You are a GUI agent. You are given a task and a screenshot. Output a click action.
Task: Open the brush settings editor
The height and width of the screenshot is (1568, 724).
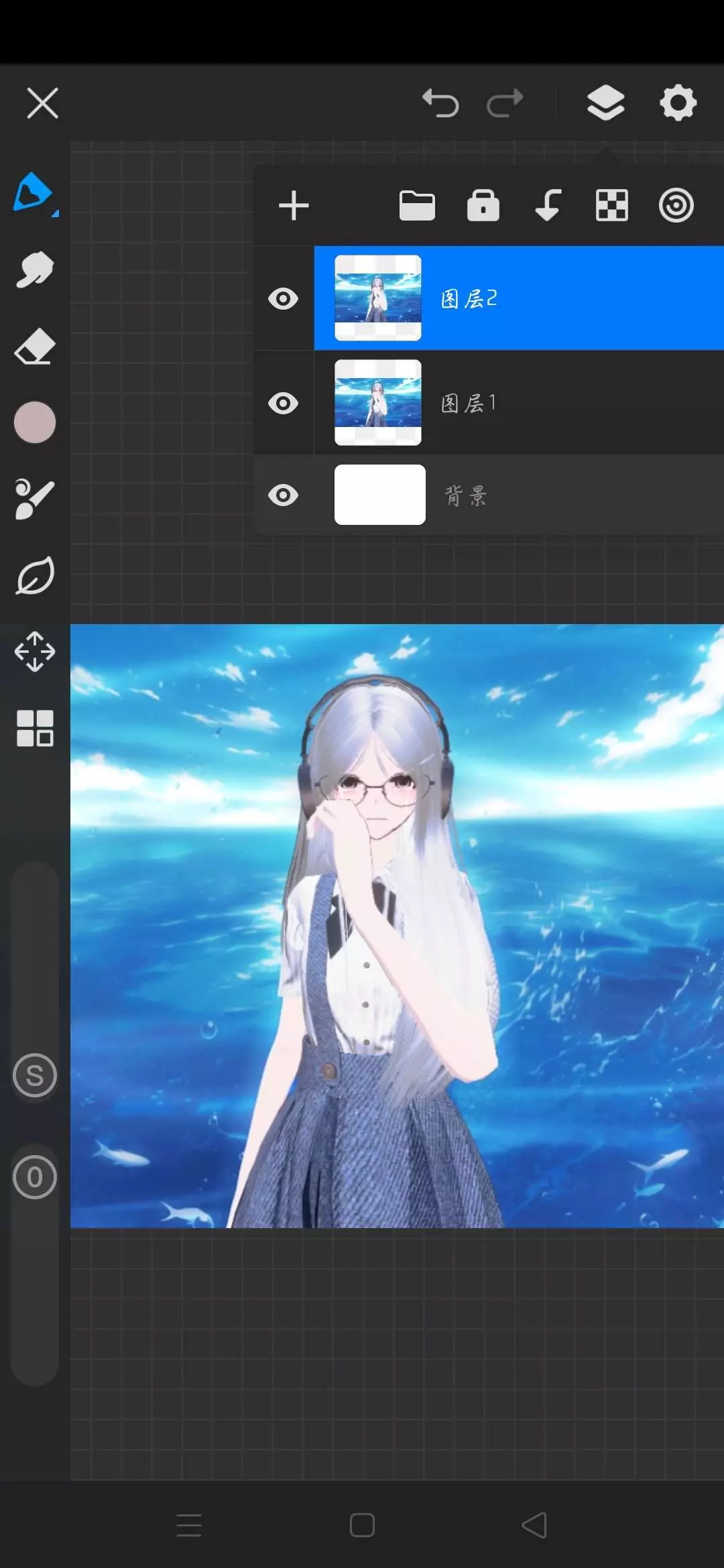coord(34,499)
